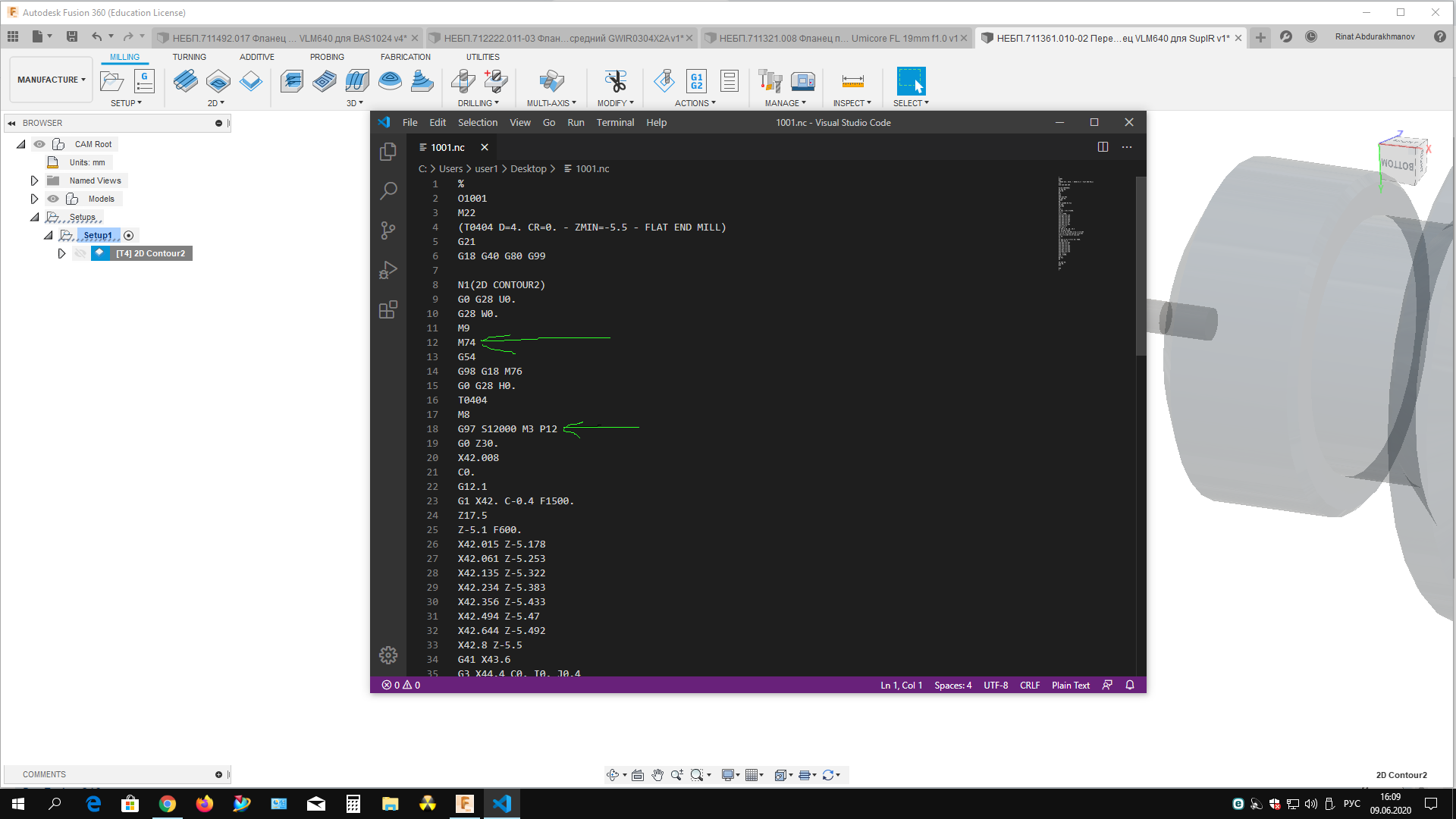Screen dimensions: 1456x819
Task: Expand the Named Views tree node
Action: (34, 180)
